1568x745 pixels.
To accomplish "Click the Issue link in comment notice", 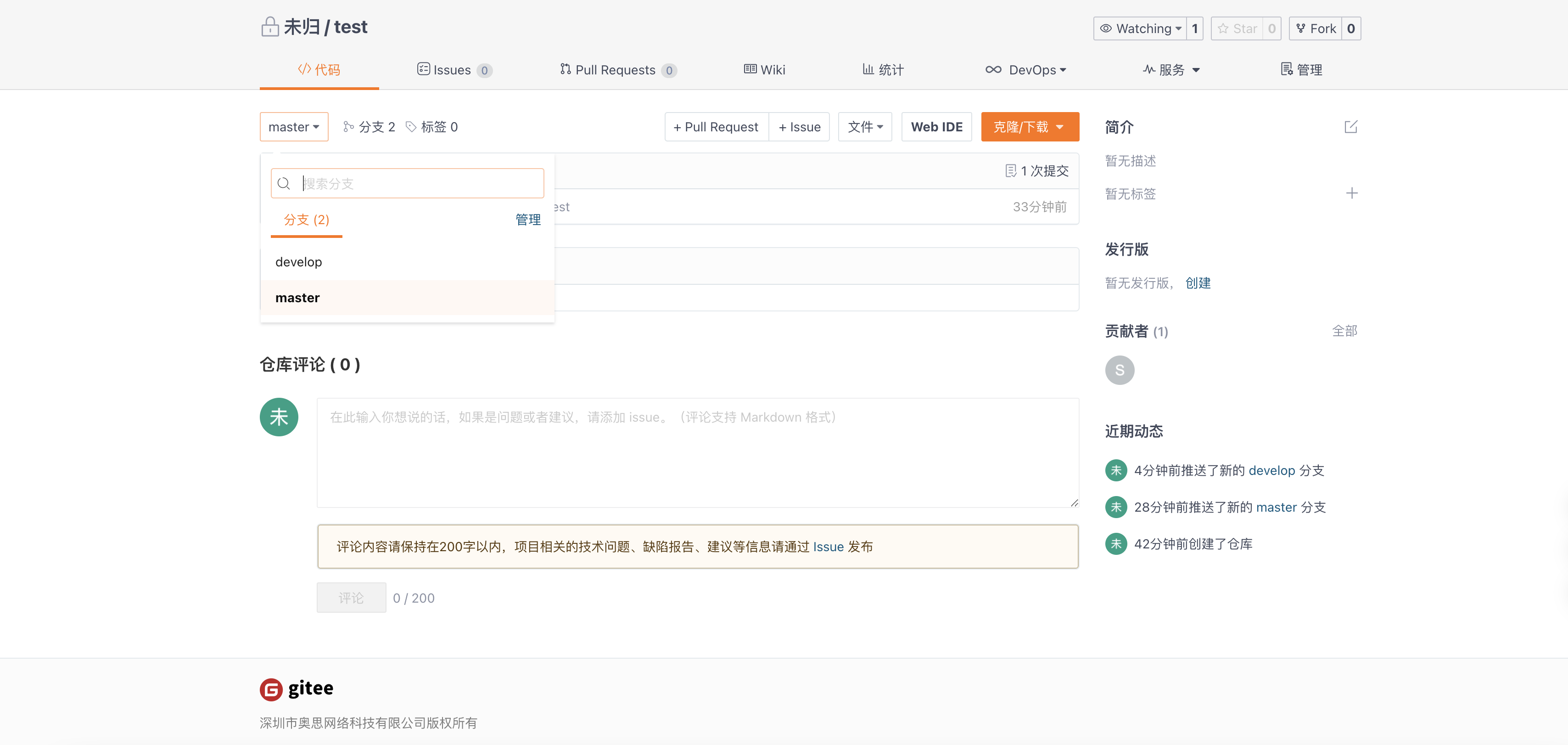I will 829,547.
